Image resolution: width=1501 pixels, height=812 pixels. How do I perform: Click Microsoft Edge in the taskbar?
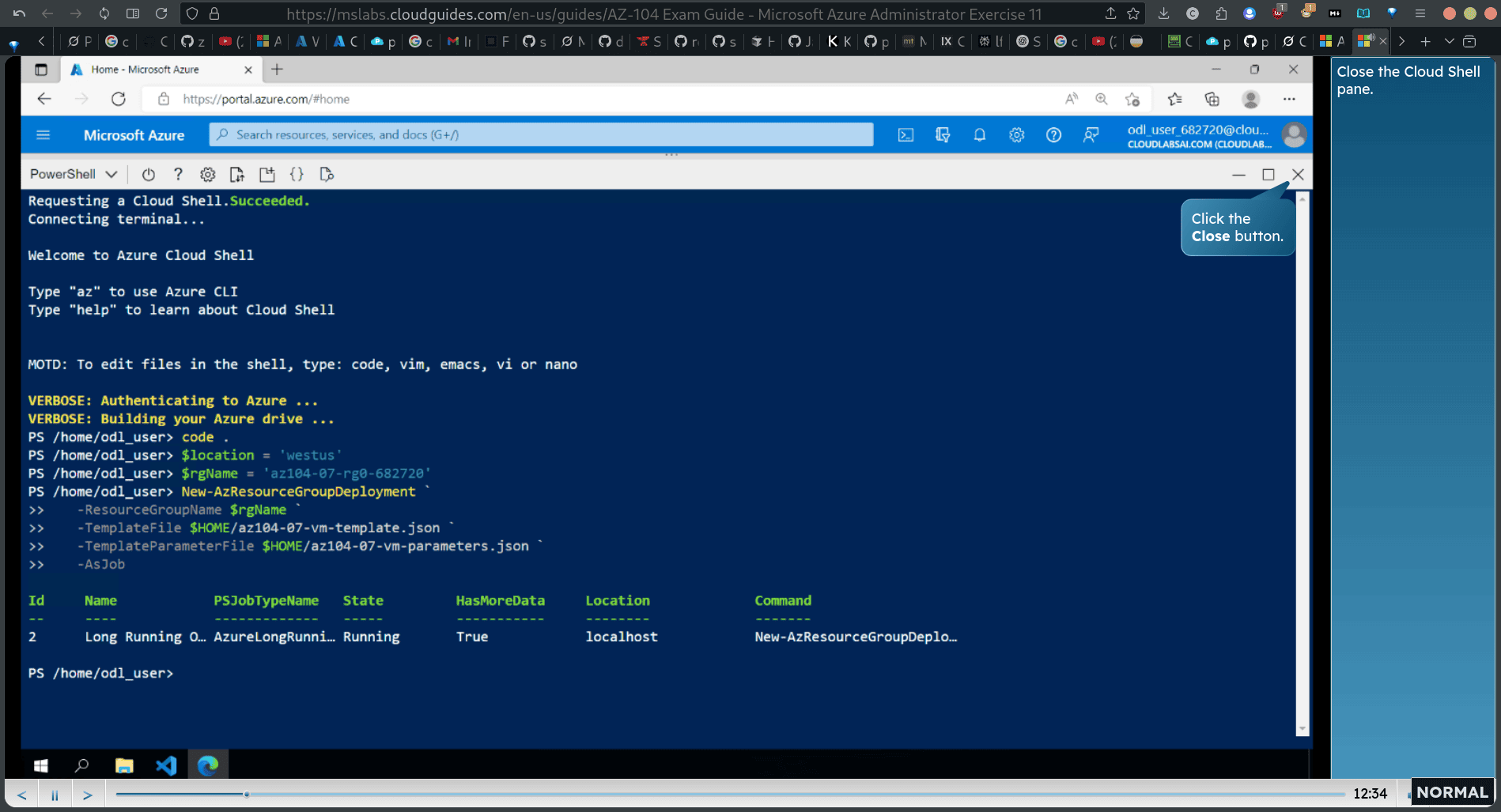pyautogui.click(x=208, y=765)
